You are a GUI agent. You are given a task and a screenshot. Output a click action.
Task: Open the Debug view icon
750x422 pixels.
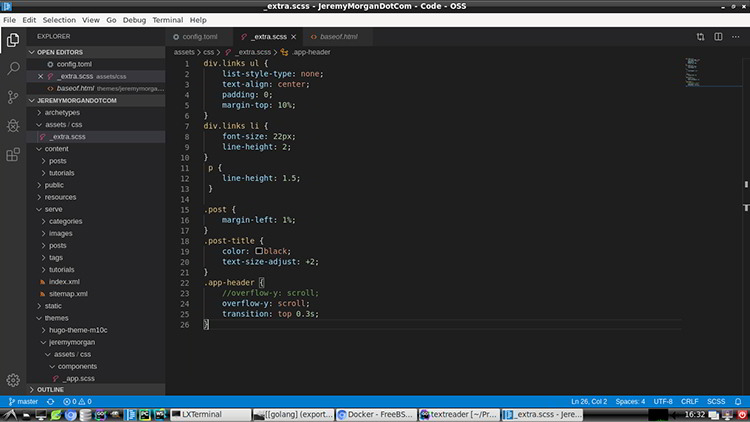pos(13,126)
